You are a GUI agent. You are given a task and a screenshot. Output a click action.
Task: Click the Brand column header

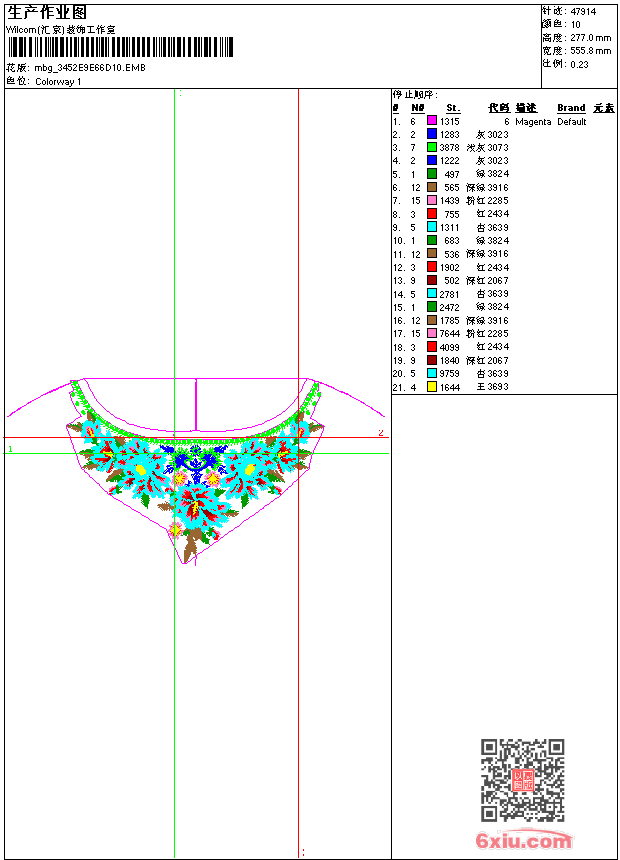(571, 108)
